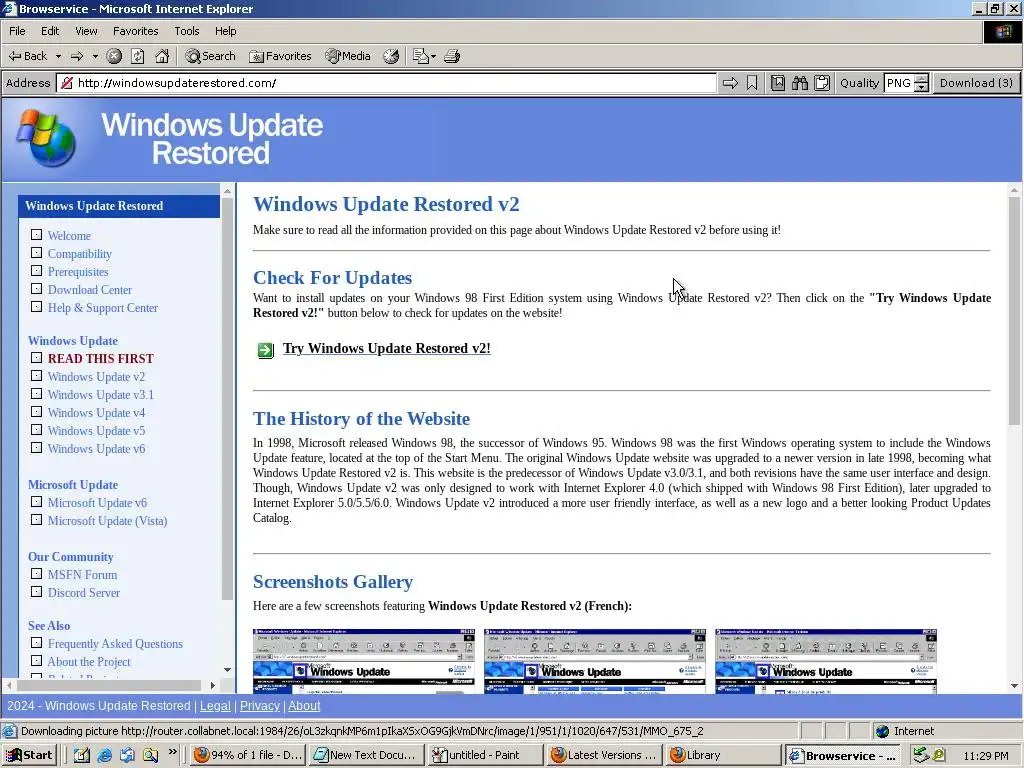1024x768 pixels.
Task: Open the READ THIS FIRST link
Action: point(101,359)
